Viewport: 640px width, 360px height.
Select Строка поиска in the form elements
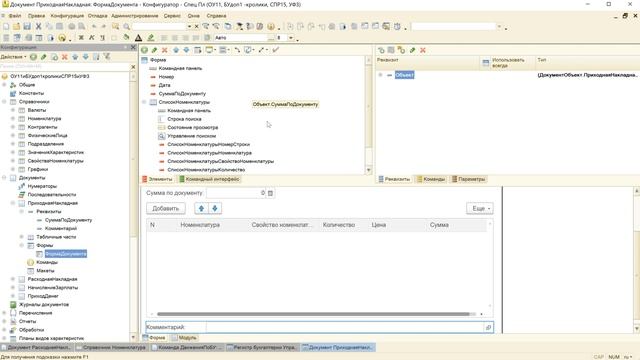[x=184, y=119]
